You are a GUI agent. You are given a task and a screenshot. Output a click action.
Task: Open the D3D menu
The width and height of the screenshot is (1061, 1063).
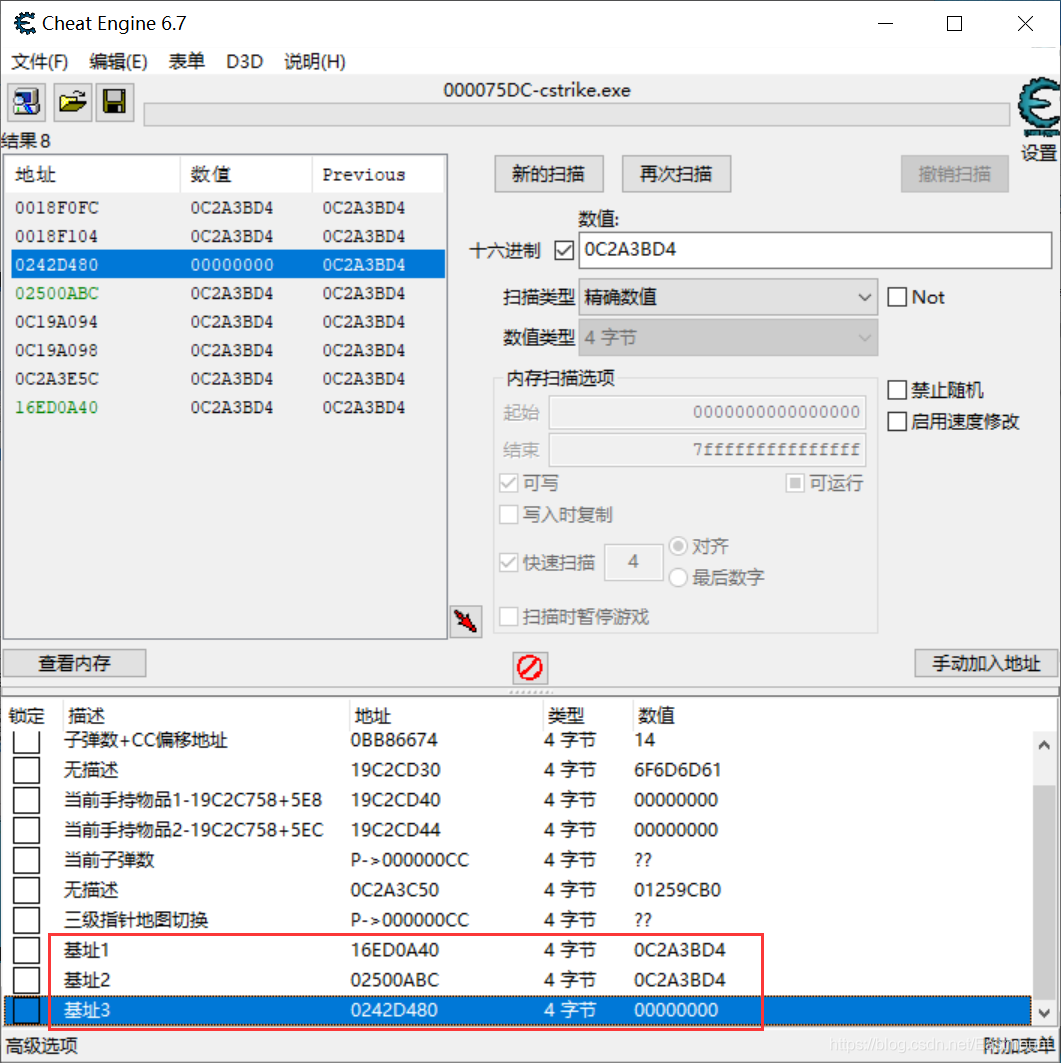click(245, 62)
